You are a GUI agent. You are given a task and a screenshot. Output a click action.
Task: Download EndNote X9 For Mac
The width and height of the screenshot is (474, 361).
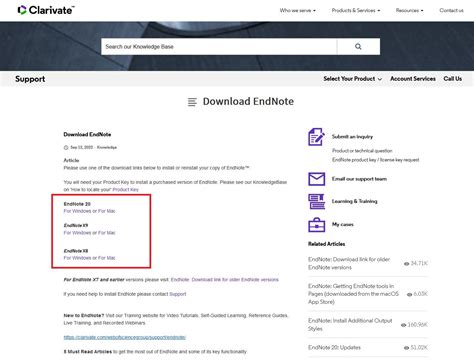point(107,233)
